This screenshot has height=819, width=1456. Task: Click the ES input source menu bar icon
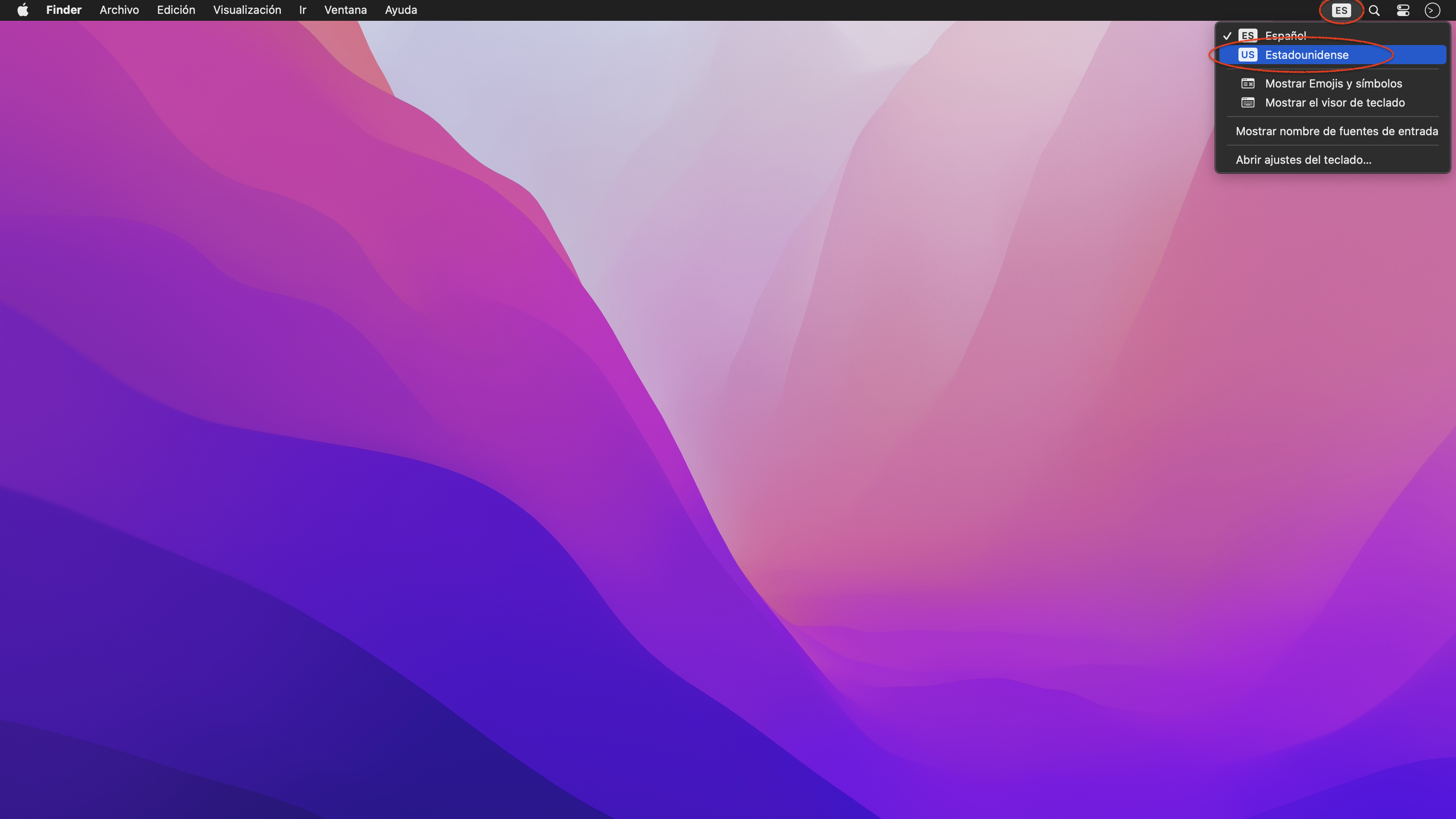coord(1341,10)
